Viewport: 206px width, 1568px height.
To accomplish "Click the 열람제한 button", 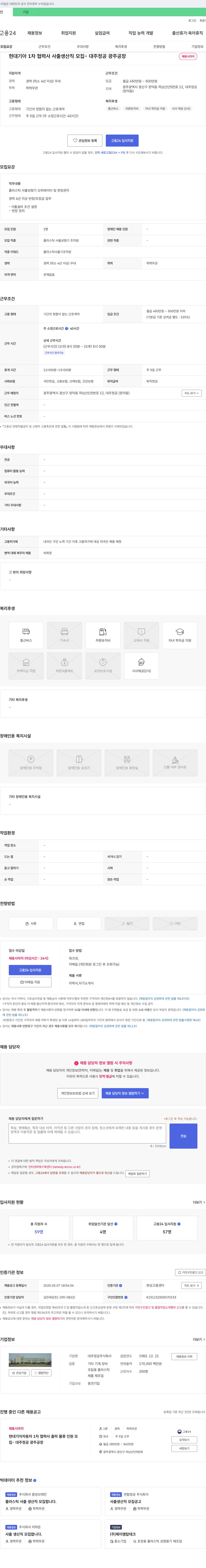I will (x=41, y=1373).
